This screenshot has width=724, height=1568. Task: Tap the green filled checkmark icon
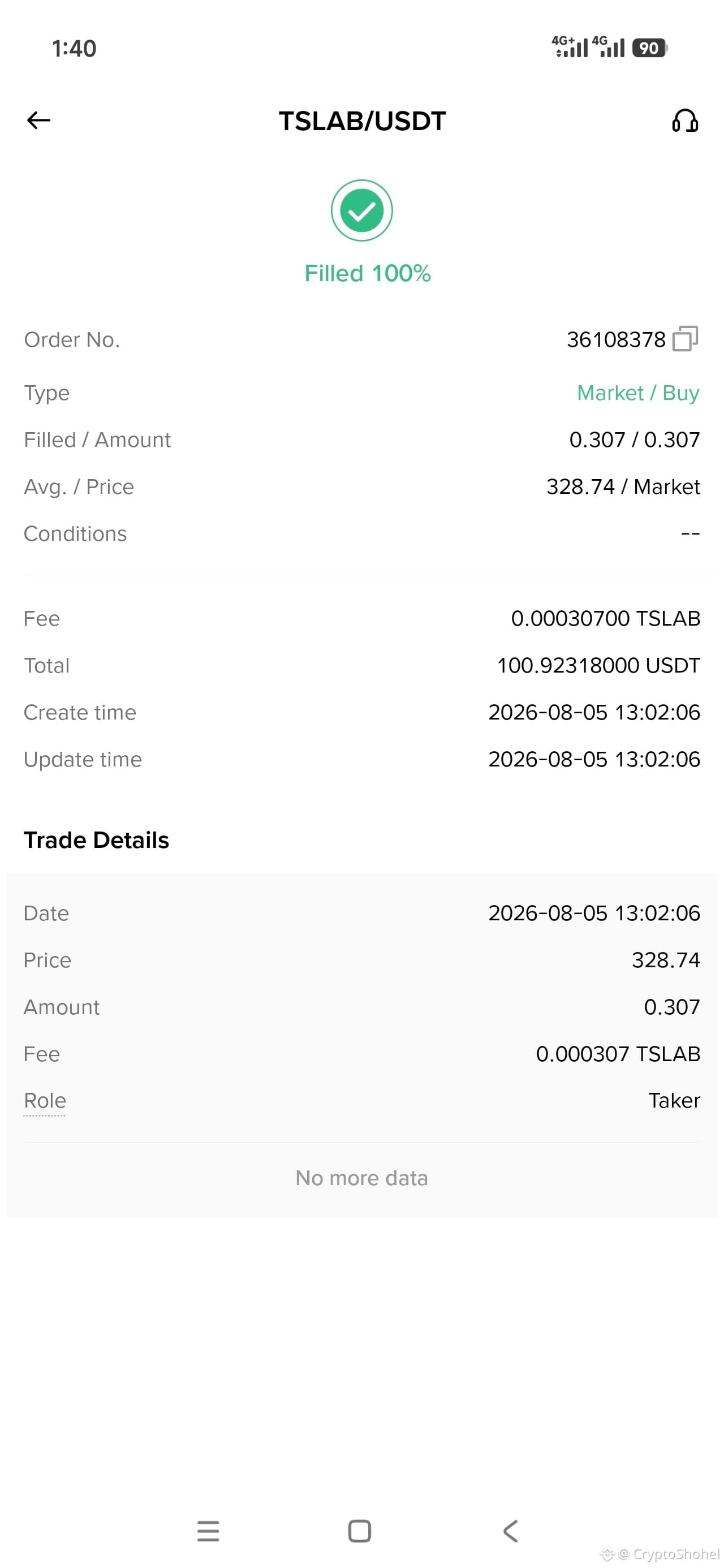[x=361, y=210]
